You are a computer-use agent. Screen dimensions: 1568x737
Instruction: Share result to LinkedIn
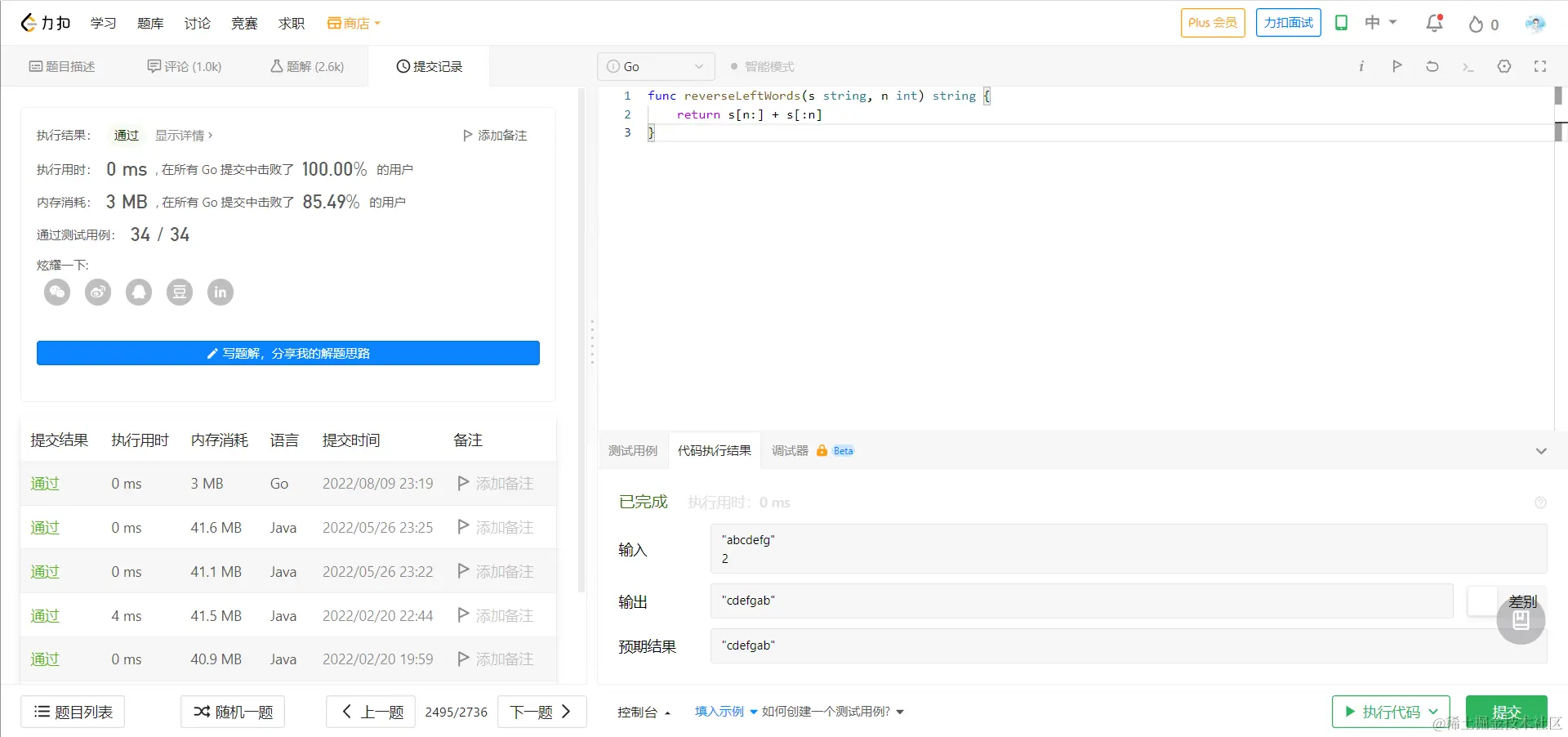220,292
